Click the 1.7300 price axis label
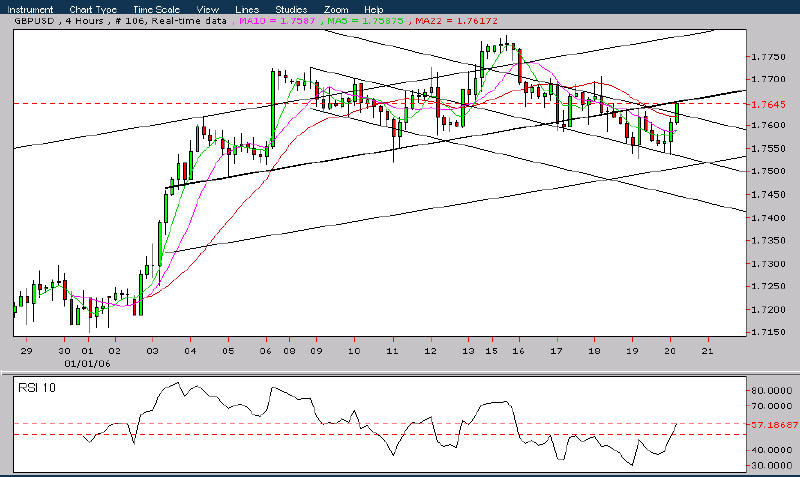 [768, 264]
